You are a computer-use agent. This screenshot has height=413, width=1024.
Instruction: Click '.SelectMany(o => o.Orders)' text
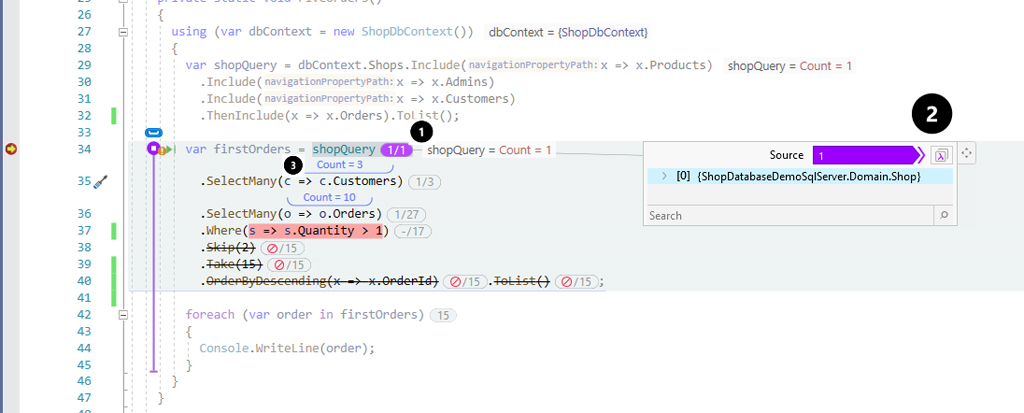pos(291,214)
